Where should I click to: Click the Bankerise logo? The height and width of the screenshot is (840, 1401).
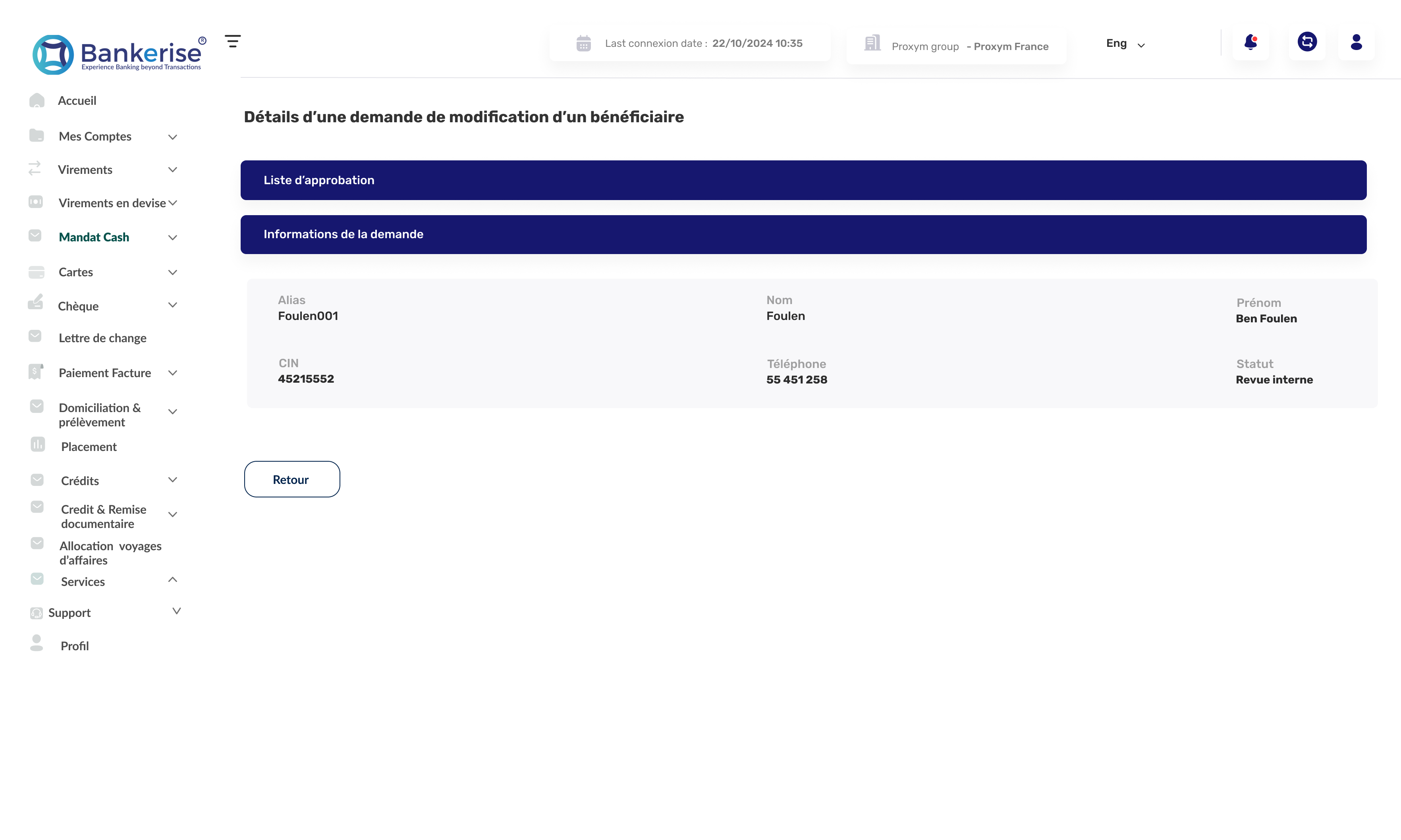[120, 54]
